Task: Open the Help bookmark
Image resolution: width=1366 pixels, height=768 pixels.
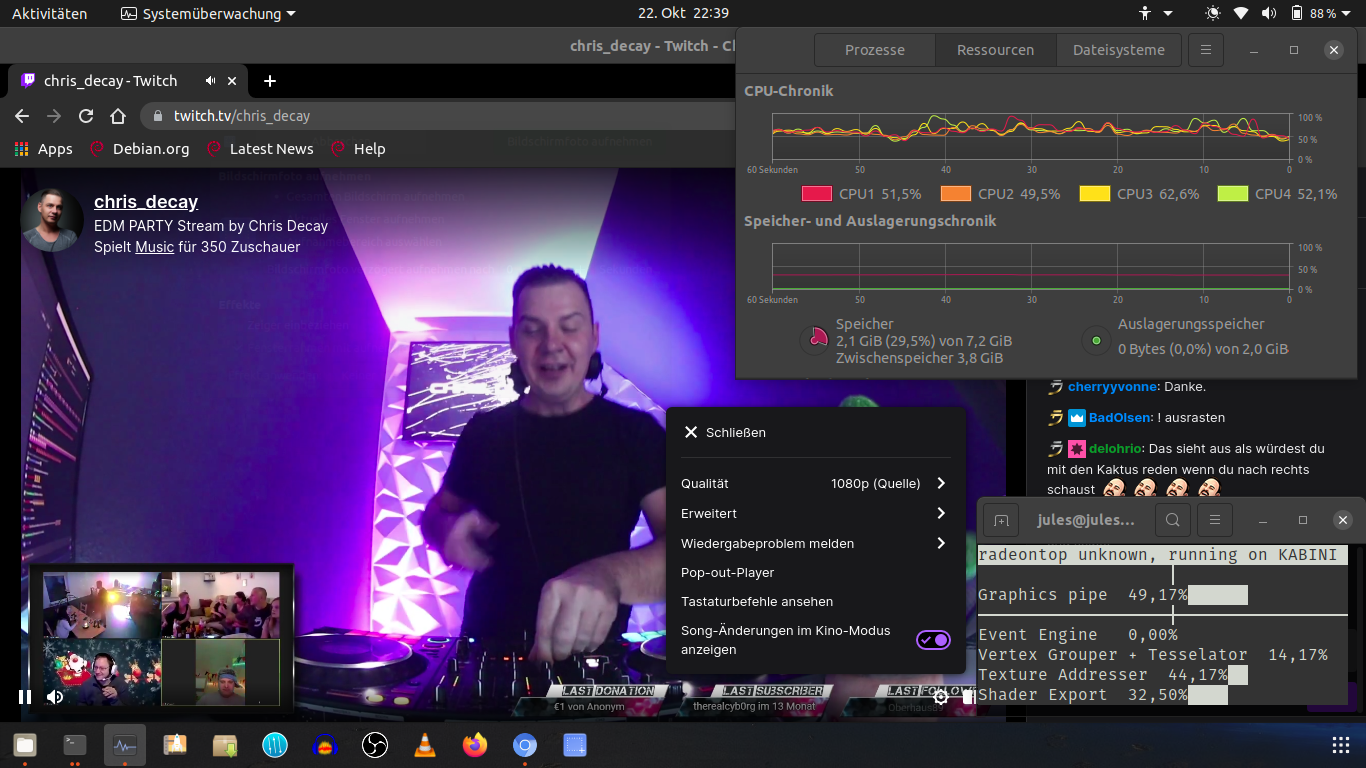Action: 358,149
